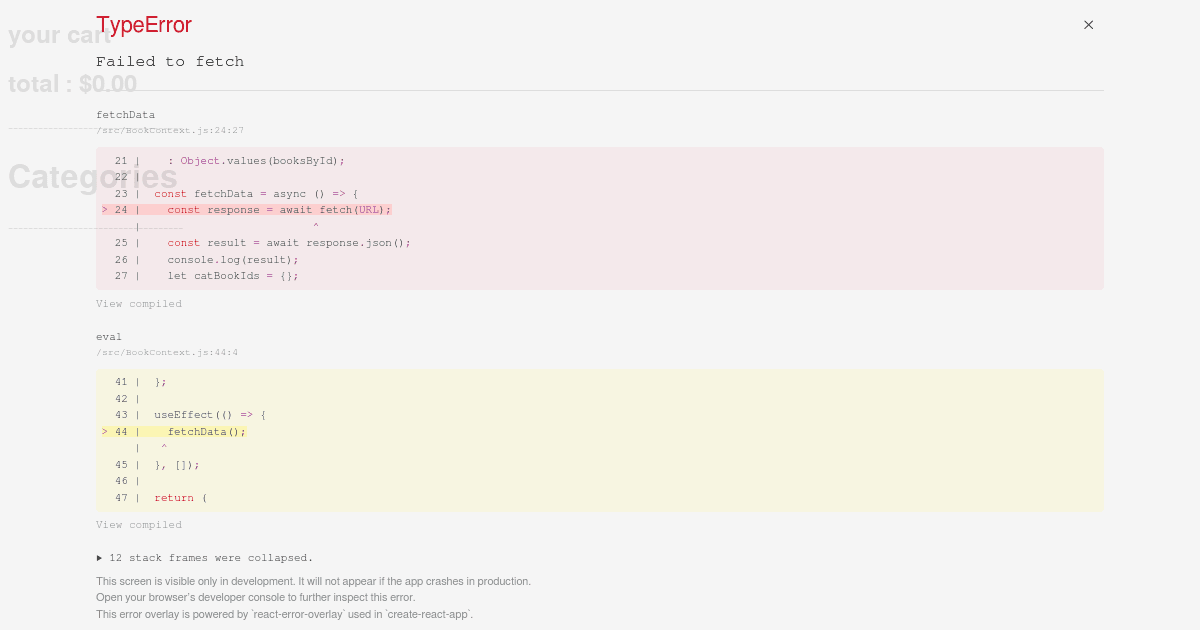Image resolution: width=1200 pixels, height=630 pixels.
Task: Click code line 47 with return statement
Action: tap(180, 498)
